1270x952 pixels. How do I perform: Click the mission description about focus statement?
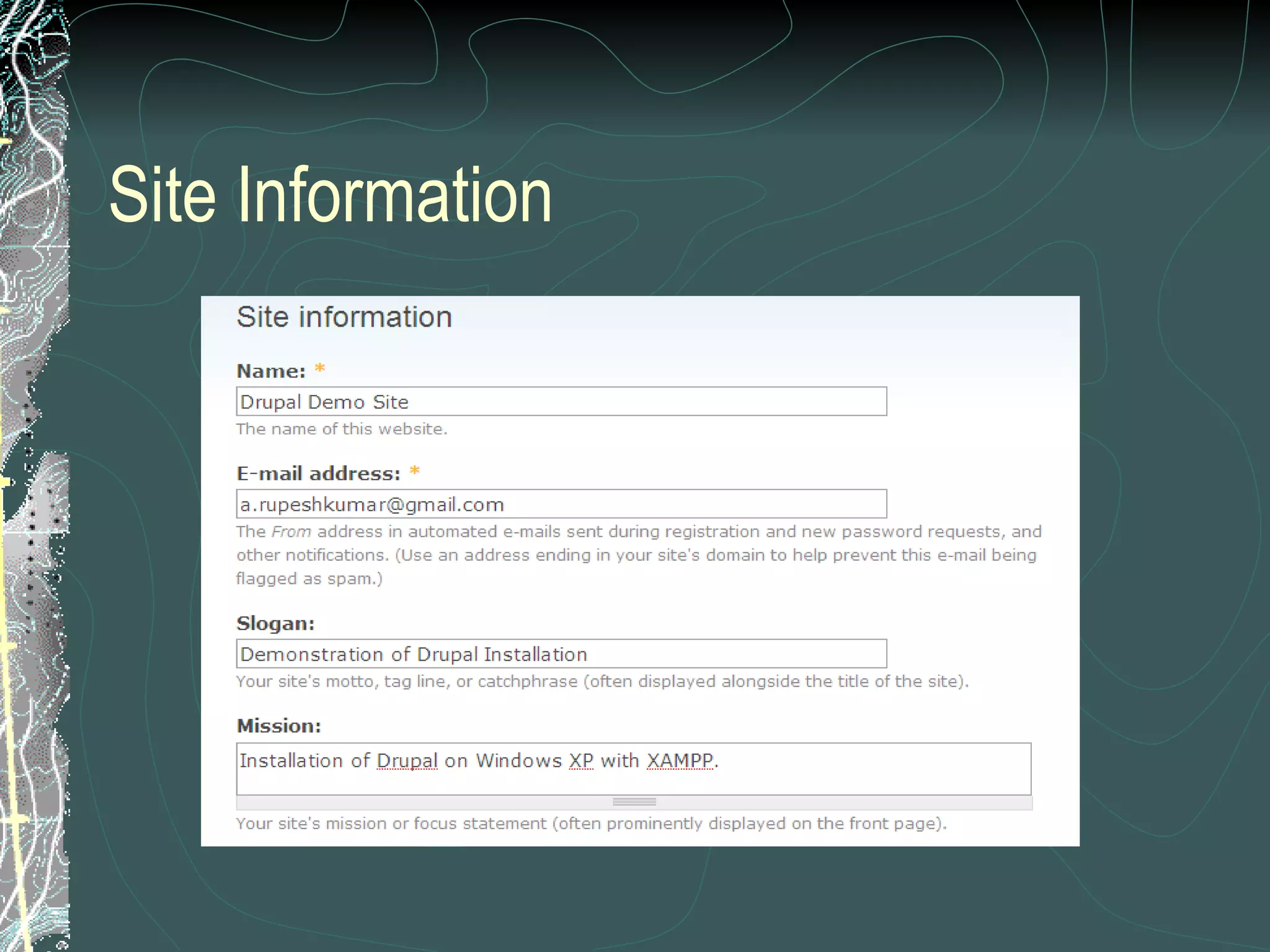(592, 824)
